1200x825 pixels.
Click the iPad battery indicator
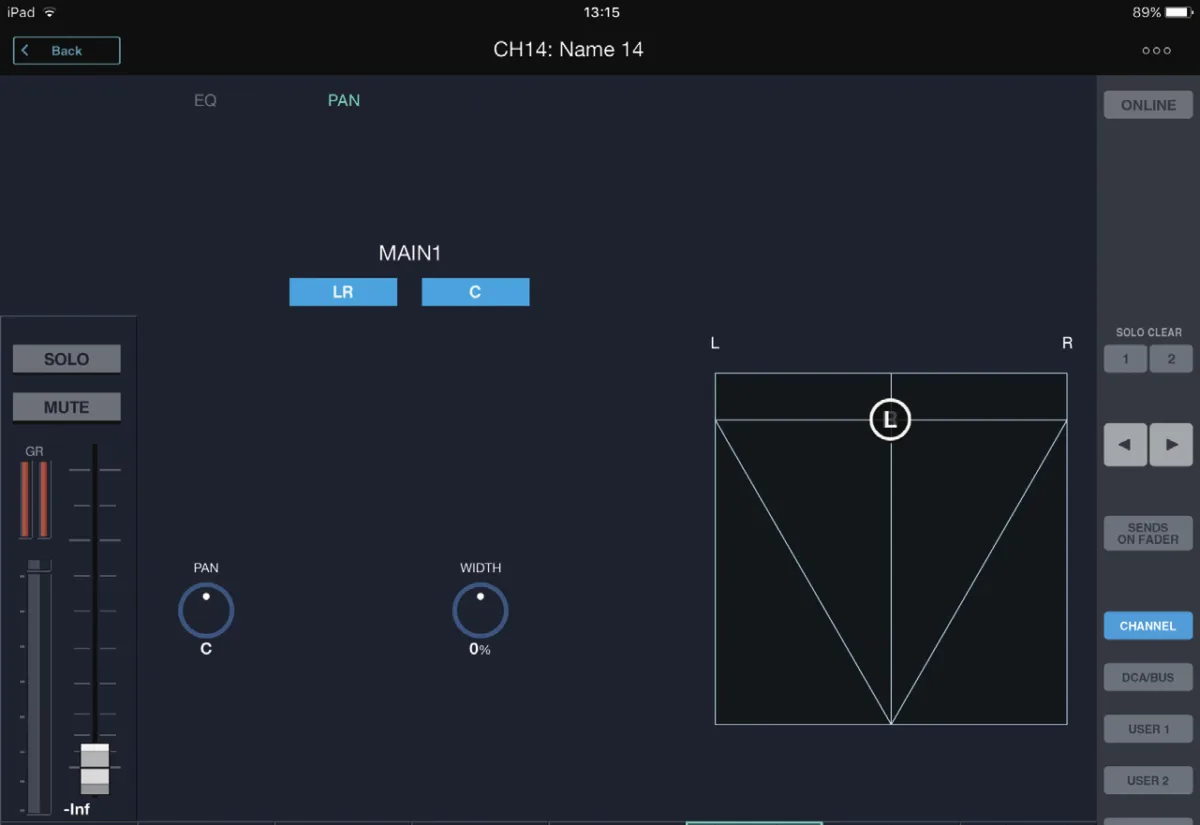tap(1180, 12)
